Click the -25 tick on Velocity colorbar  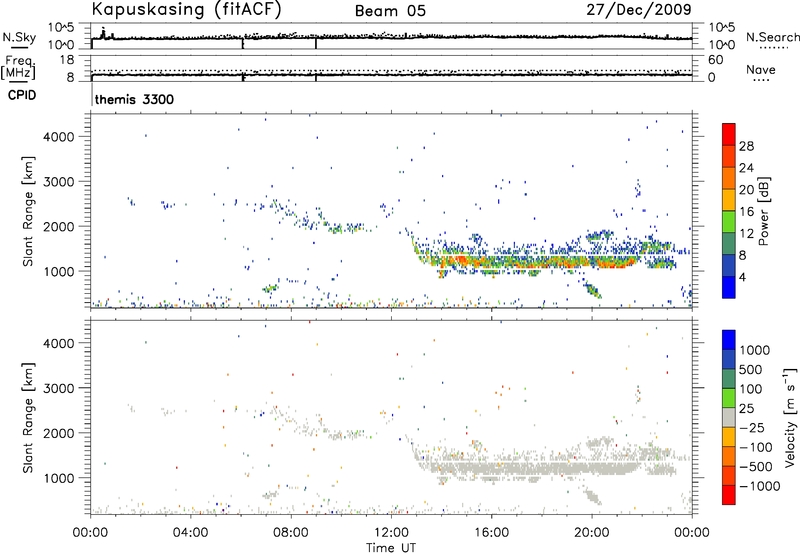752,427
